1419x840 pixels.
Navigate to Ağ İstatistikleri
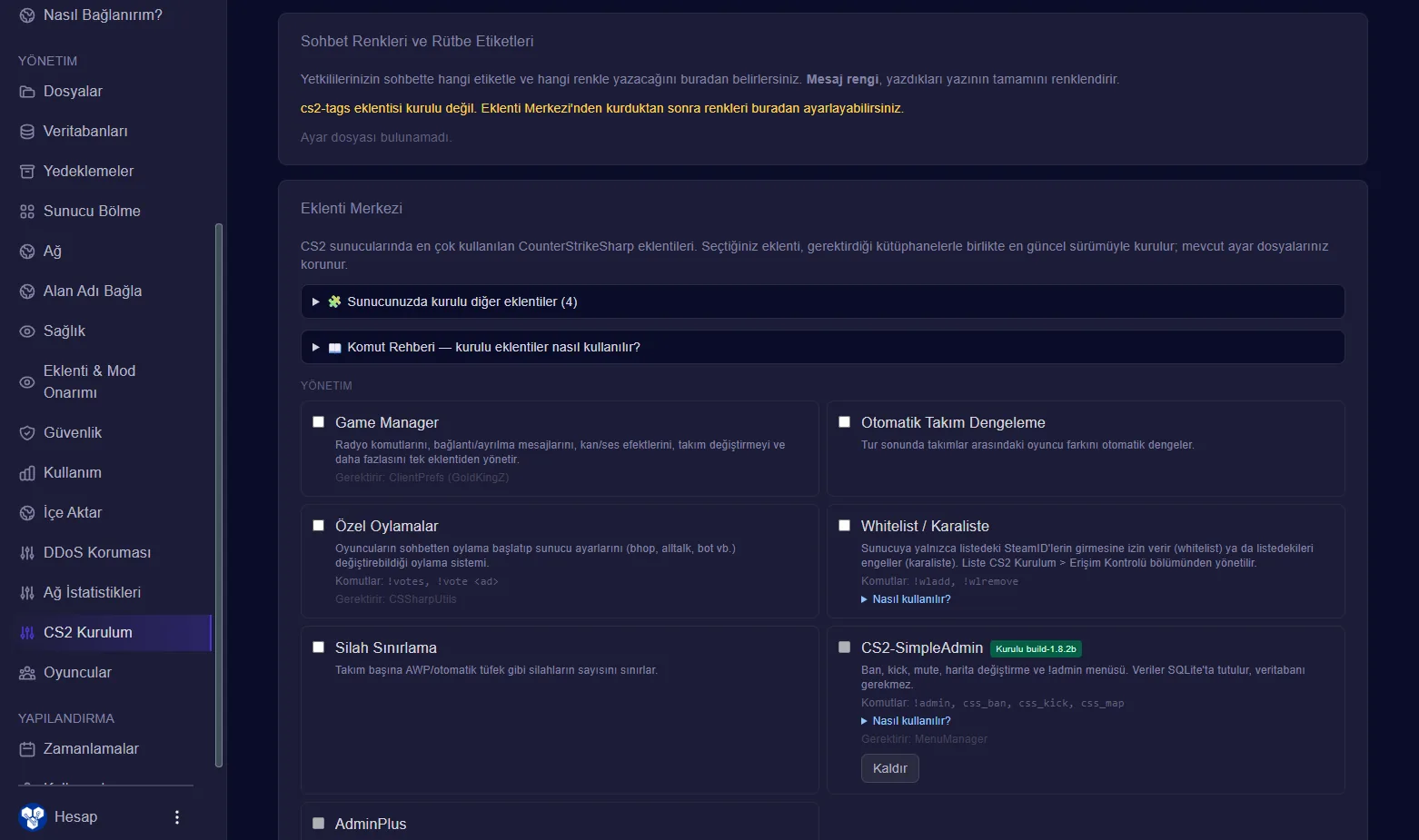click(x=114, y=593)
